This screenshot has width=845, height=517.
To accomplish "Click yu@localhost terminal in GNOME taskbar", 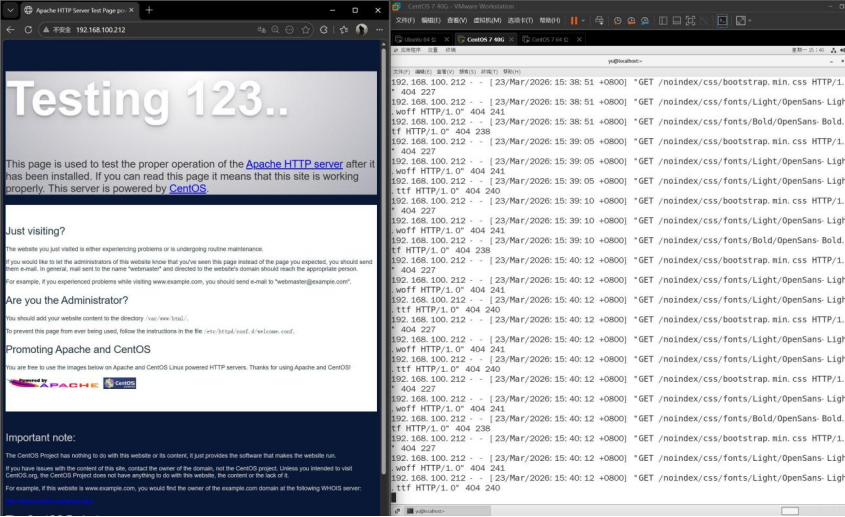I will (x=447, y=511).
